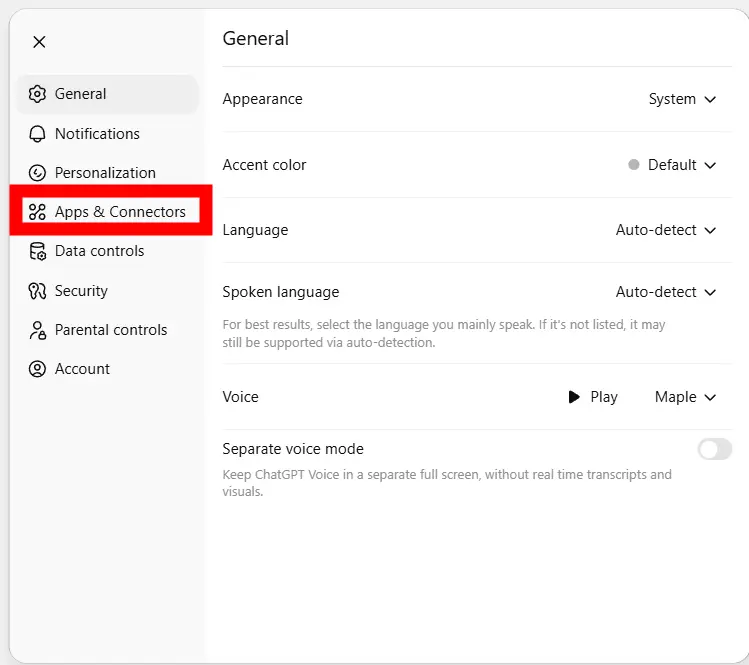Click the Account profile icon
This screenshot has width=749, height=665.
click(x=37, y=369)
